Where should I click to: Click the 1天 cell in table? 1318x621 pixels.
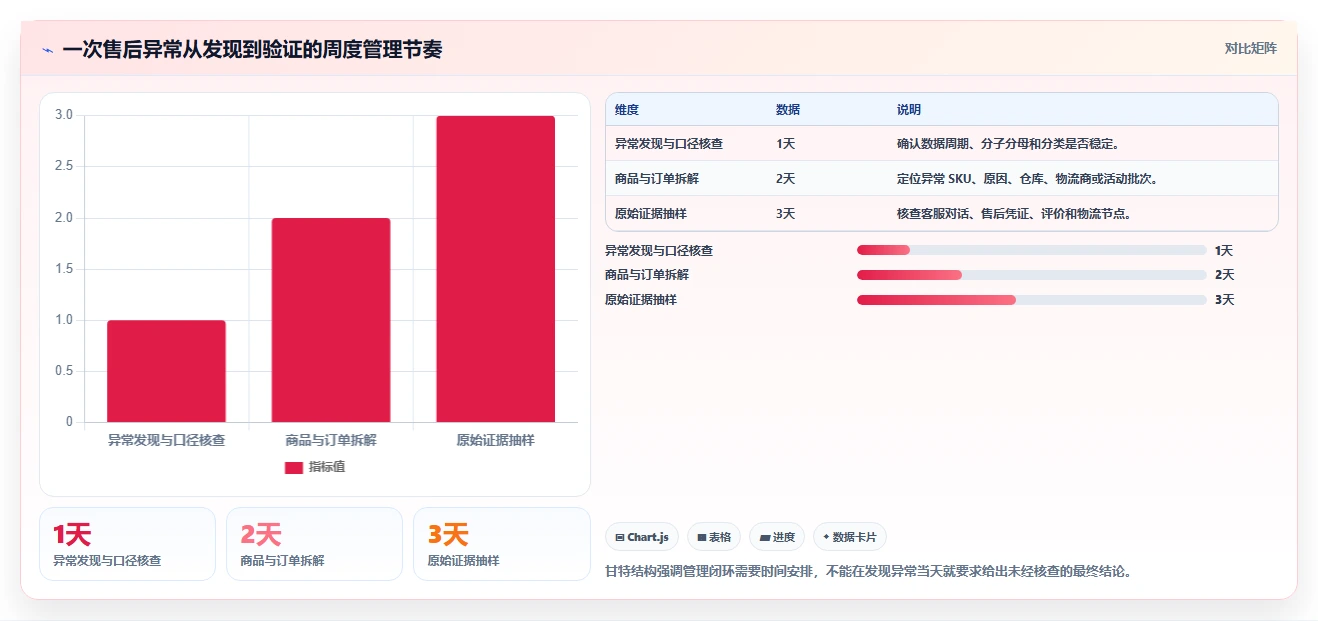pyautogui.click(x=785, y=144)
